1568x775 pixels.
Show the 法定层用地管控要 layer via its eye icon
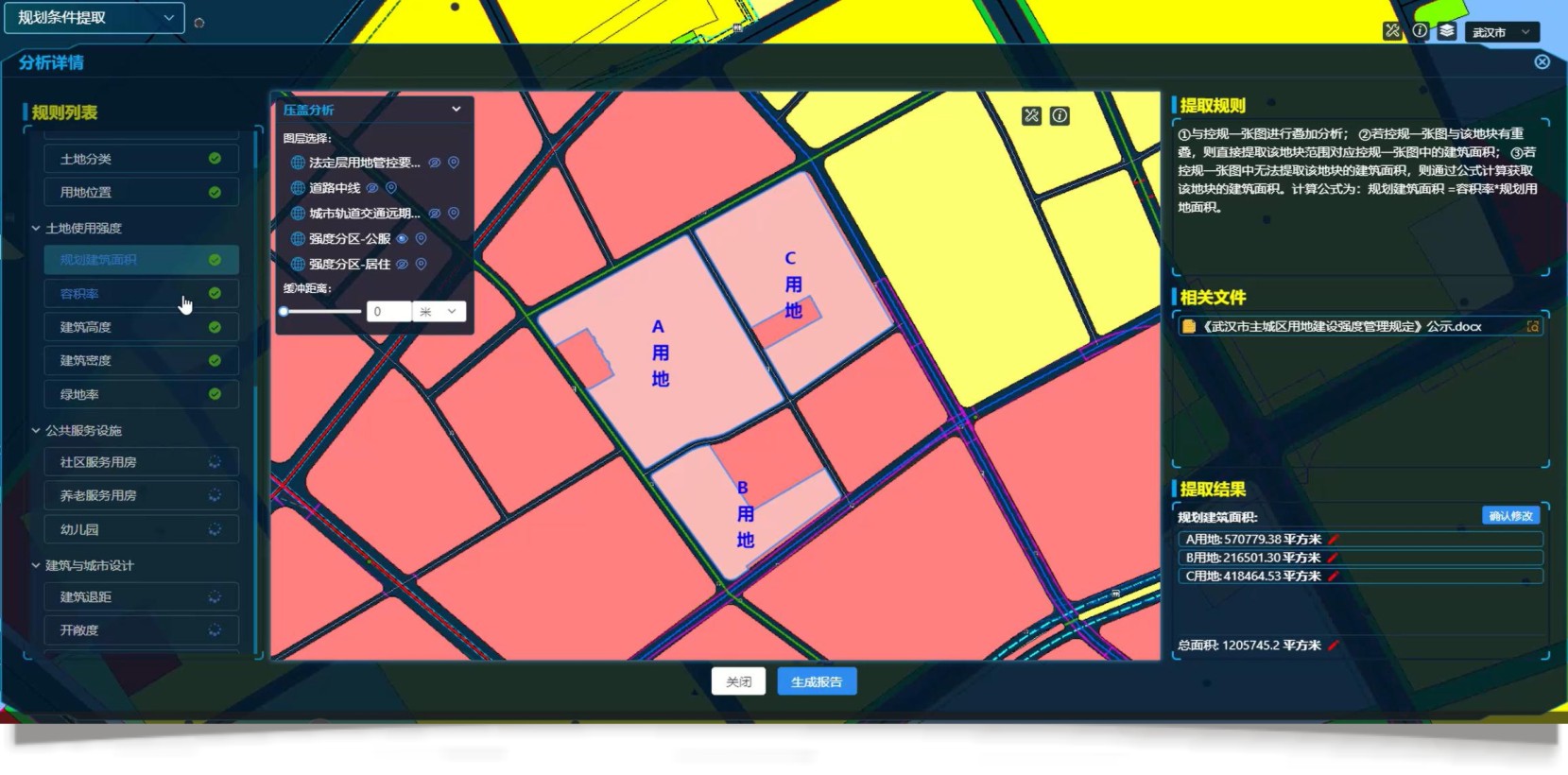pos(434,163)
